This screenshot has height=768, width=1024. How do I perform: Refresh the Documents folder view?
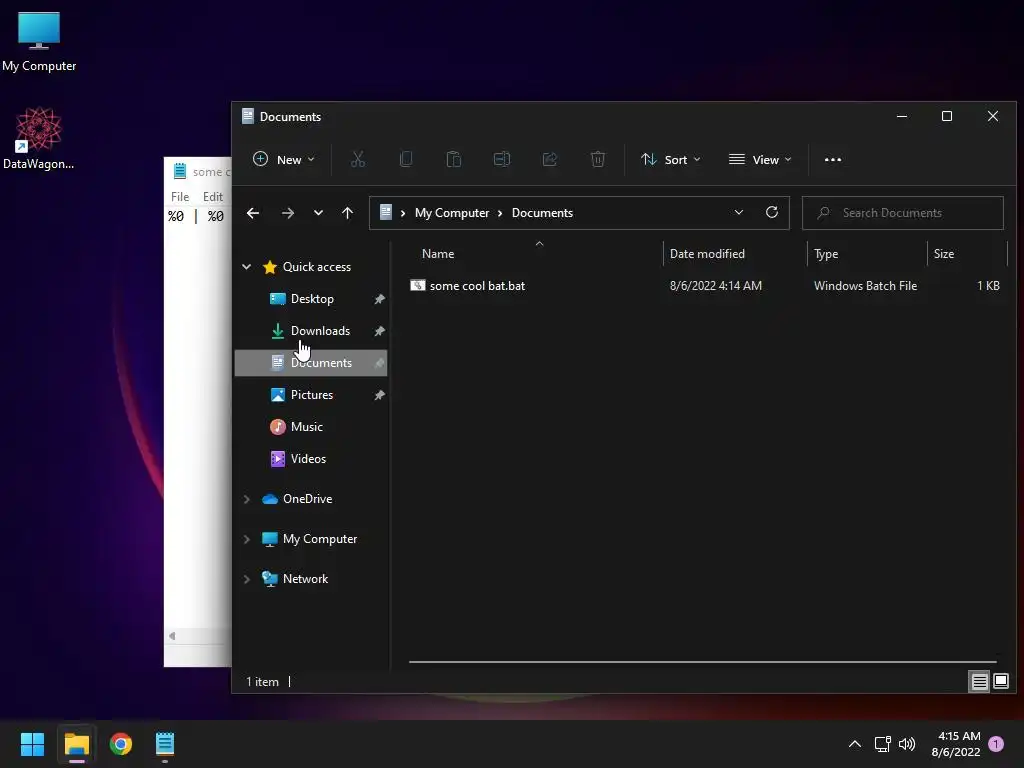772,212
